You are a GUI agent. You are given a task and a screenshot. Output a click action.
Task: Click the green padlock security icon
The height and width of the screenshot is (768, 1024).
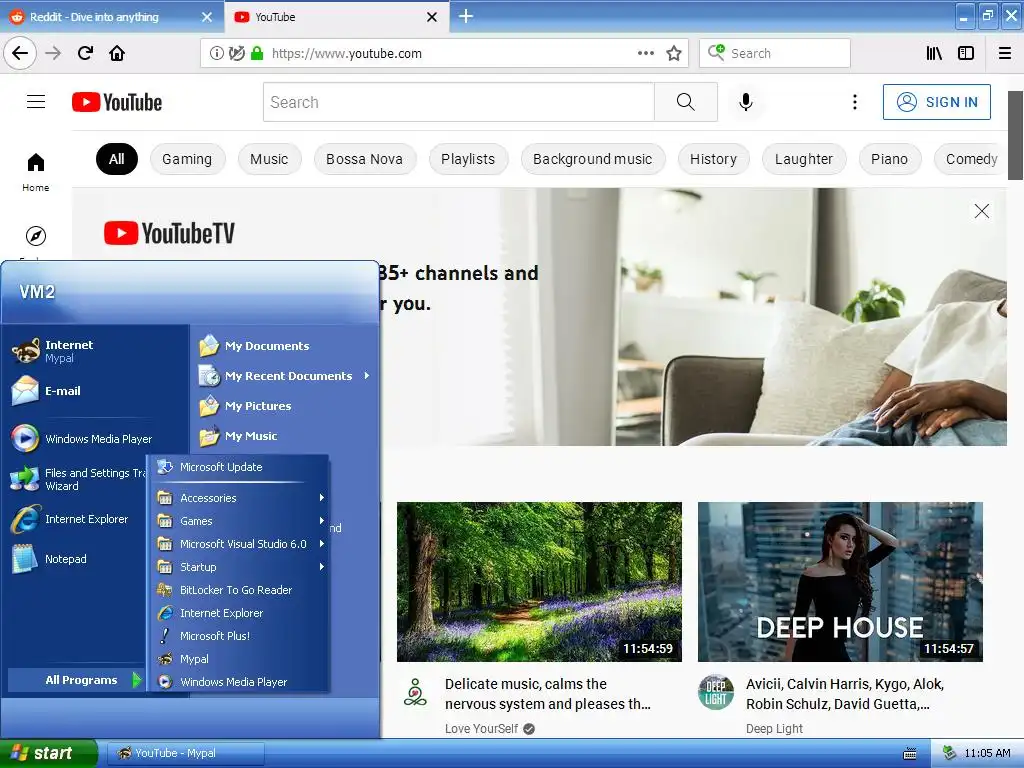[257, 54]
